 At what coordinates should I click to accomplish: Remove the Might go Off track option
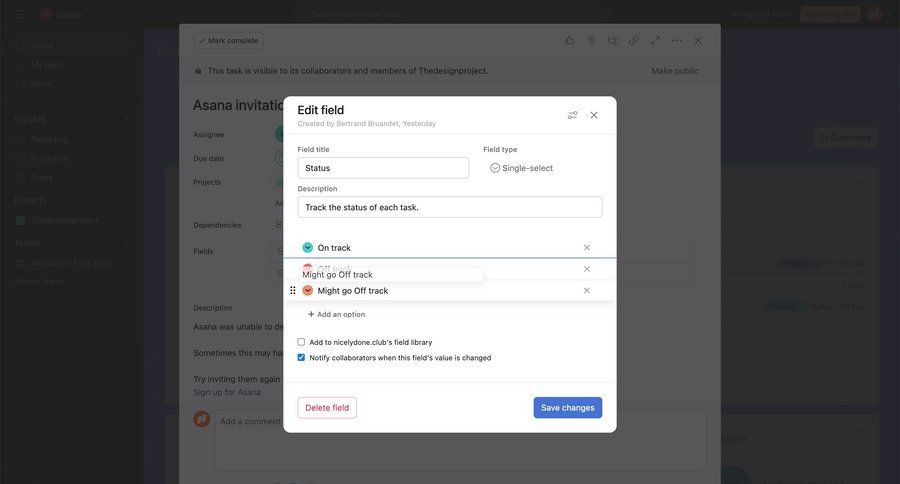point(587,291)
